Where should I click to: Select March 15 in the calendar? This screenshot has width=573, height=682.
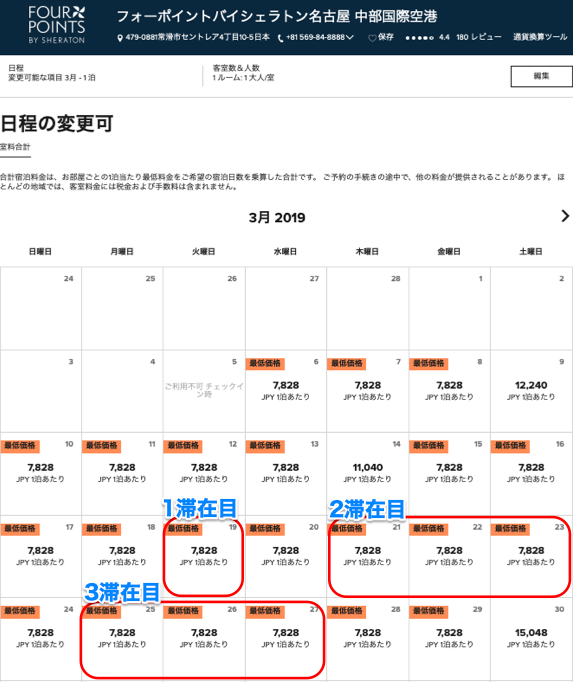(449, 474)
